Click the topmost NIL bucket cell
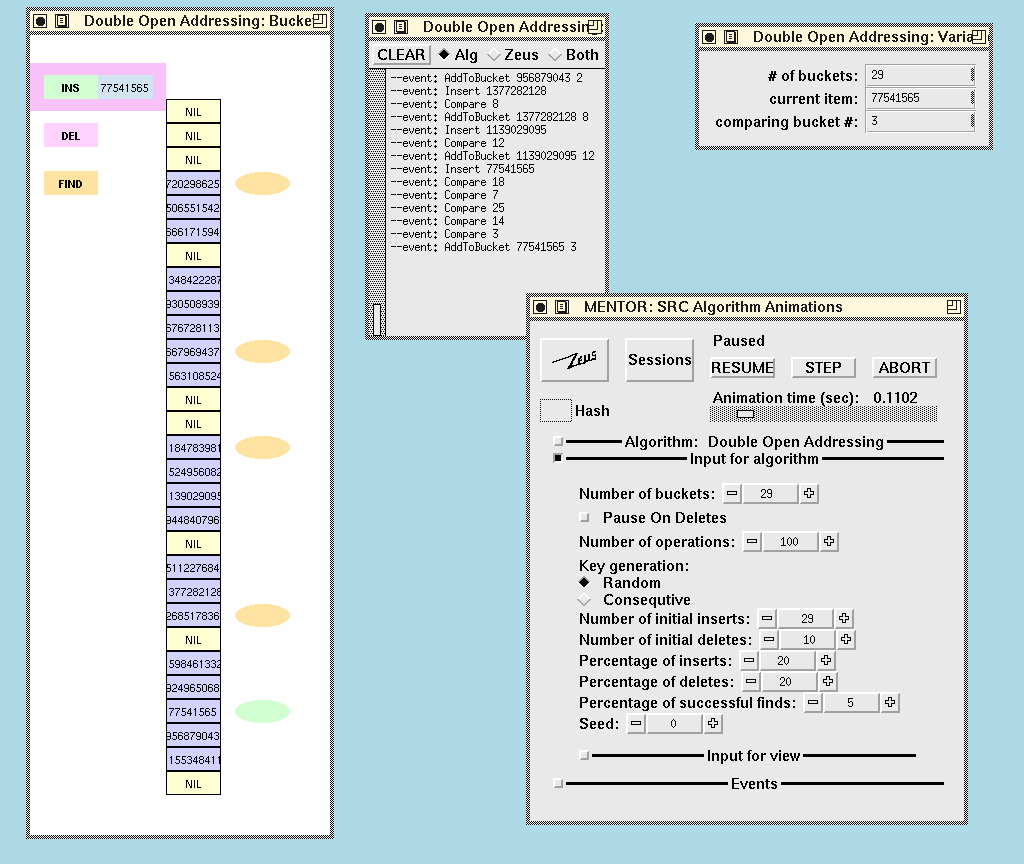Image resolution: width=1024 pixels, height=864 pixels. [193, 112]
